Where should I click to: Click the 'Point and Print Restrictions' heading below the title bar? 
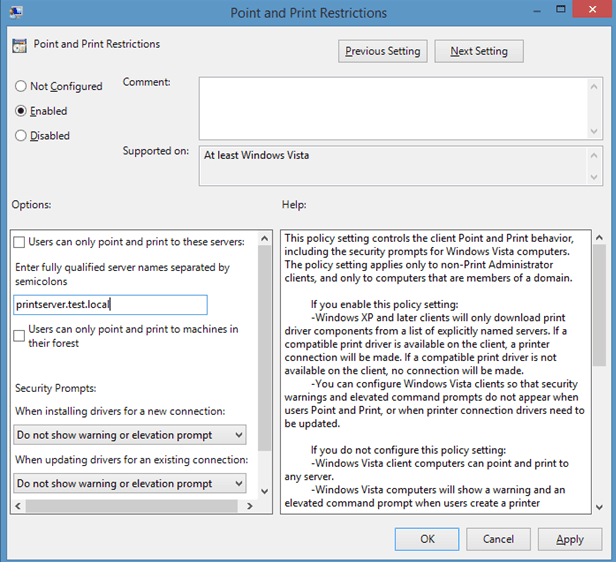(x=97, y=44)
